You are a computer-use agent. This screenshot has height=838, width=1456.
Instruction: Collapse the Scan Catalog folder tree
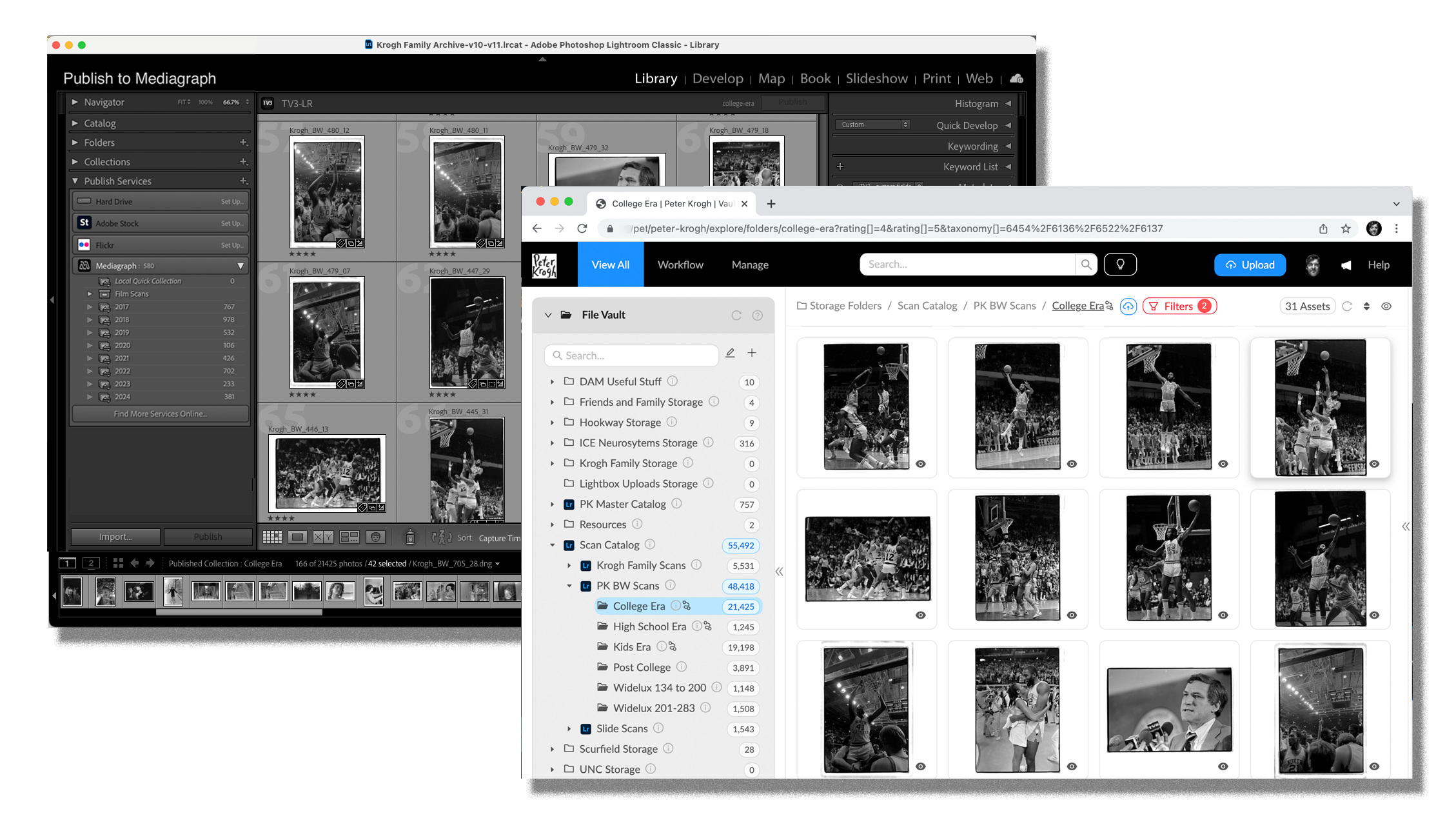(x=553, y=545)
